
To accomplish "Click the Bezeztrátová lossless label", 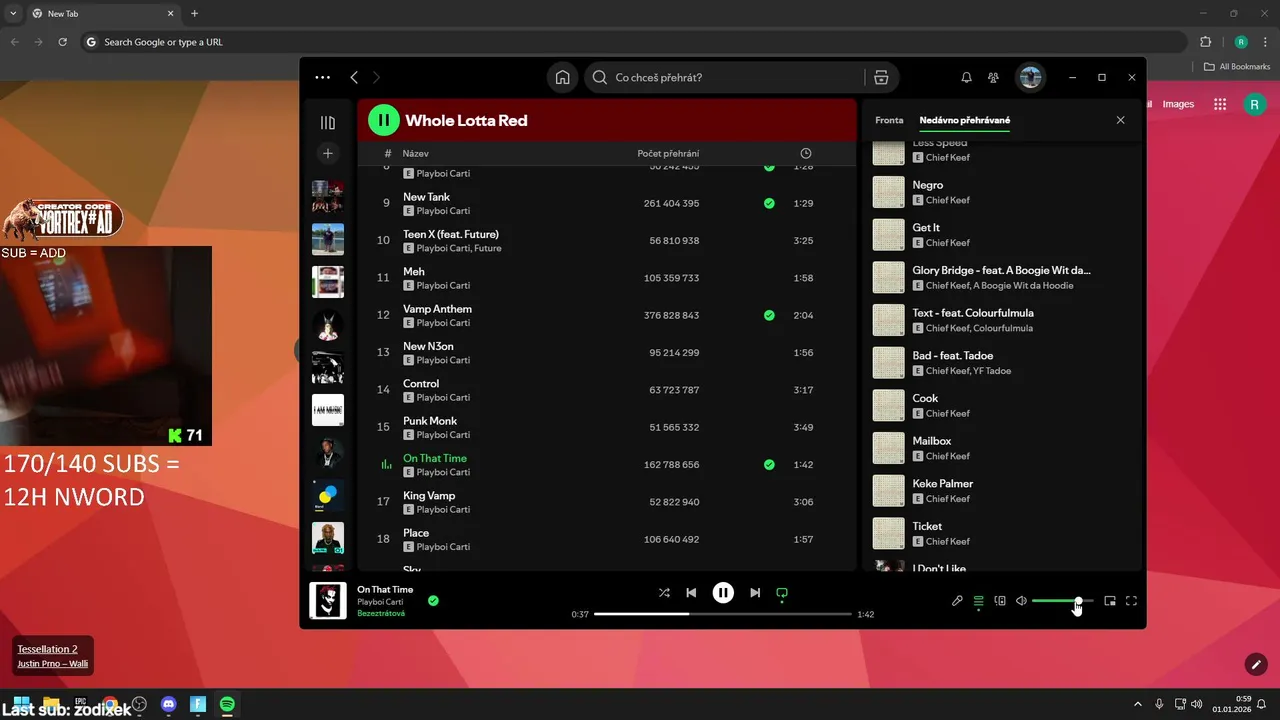I will 381,613.
